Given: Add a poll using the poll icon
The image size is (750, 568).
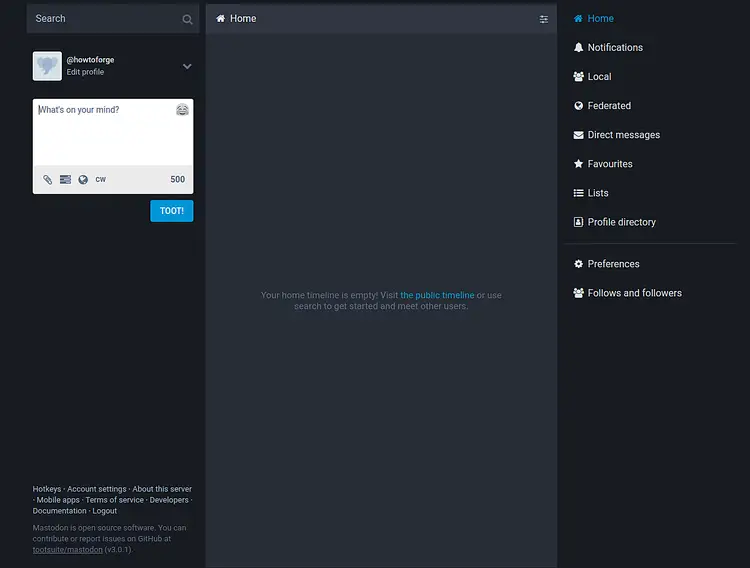Looking at the screenshot, I should 65,180.
